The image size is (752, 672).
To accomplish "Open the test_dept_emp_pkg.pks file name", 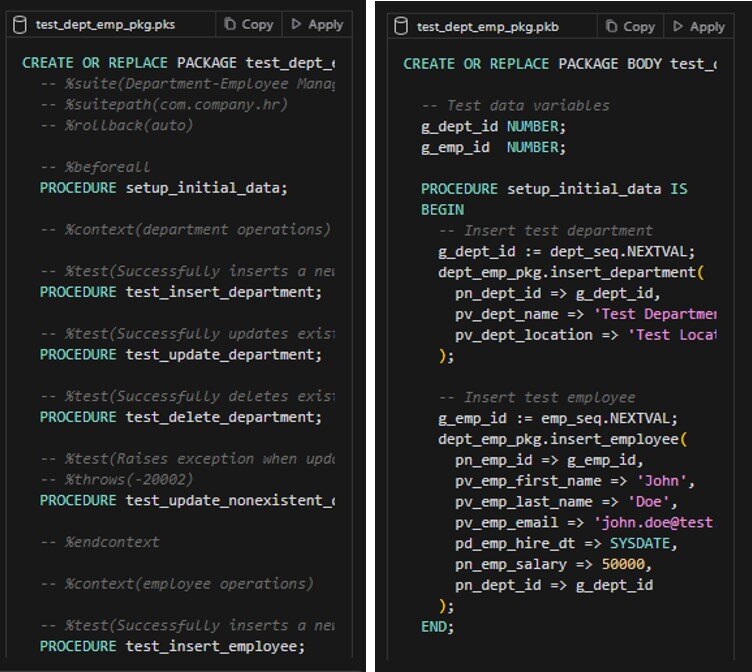I will (106, 25).
